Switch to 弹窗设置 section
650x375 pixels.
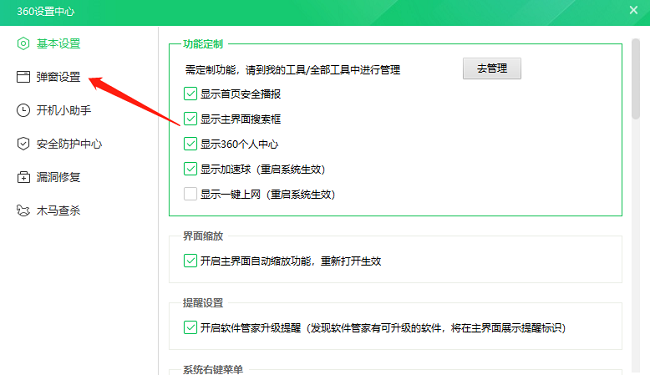[x=58, y=77]
